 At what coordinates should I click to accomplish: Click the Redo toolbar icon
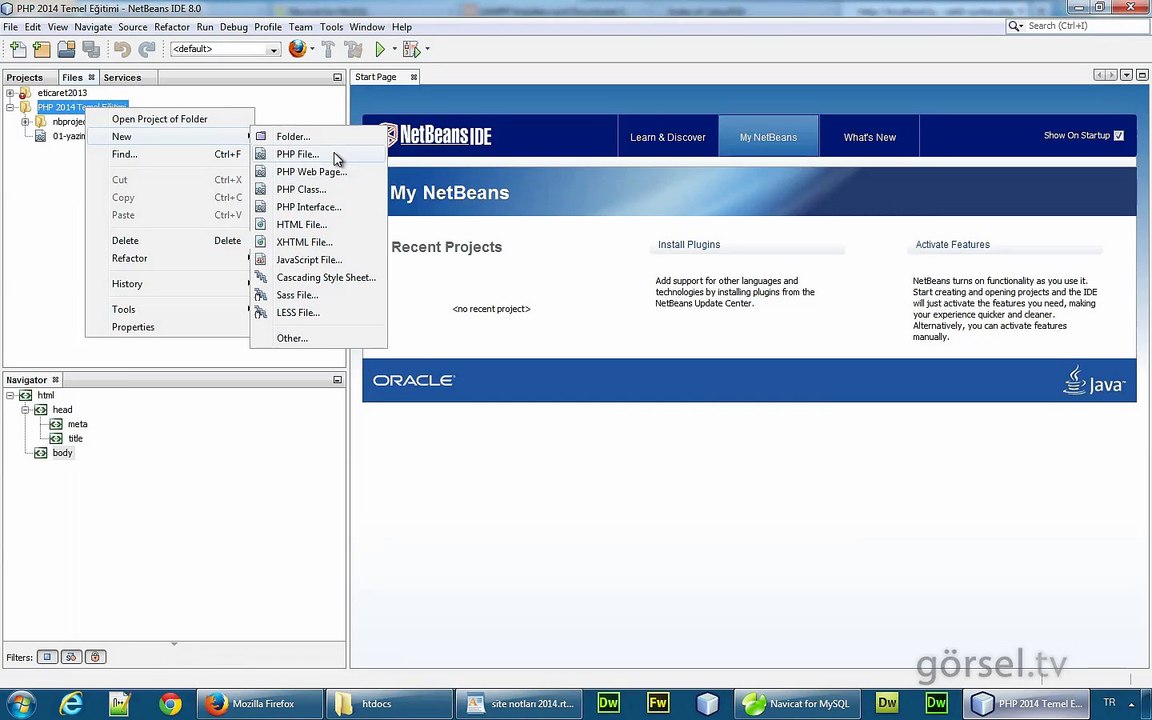147,49
